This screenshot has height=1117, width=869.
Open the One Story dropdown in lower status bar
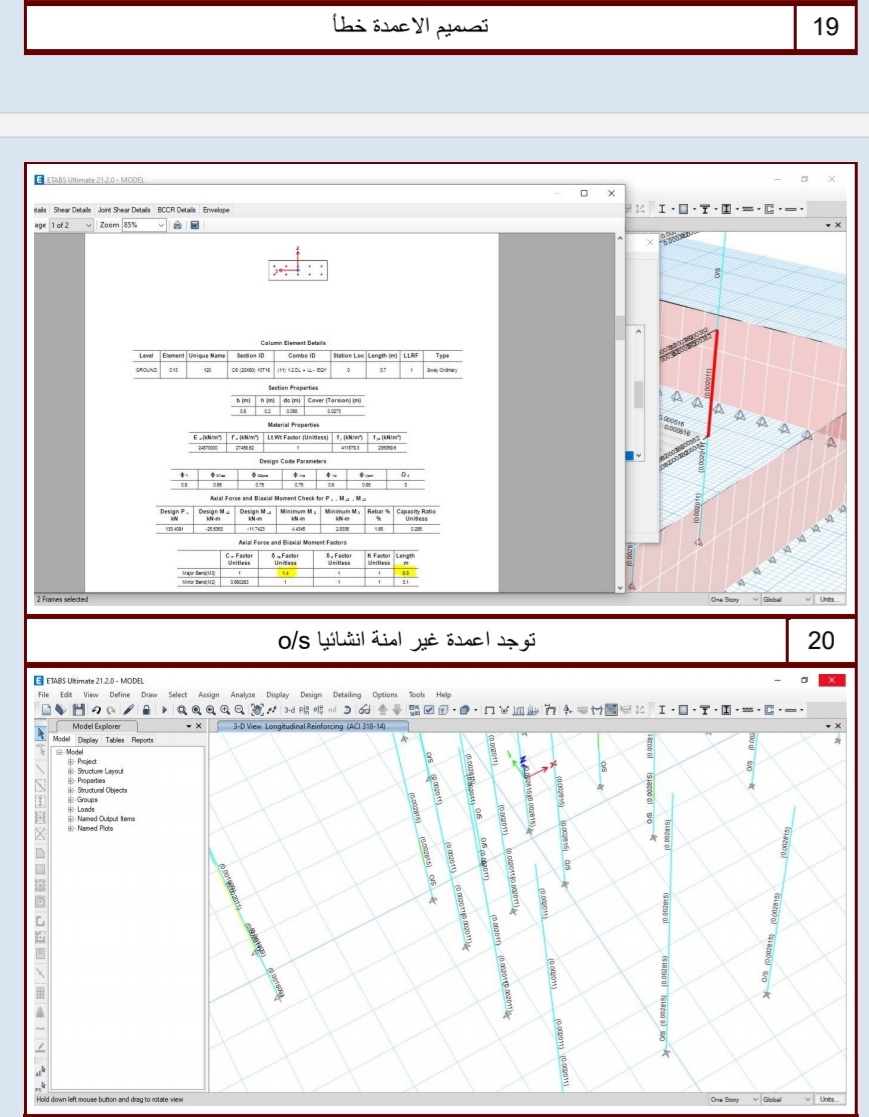[x=734, y=1099]
